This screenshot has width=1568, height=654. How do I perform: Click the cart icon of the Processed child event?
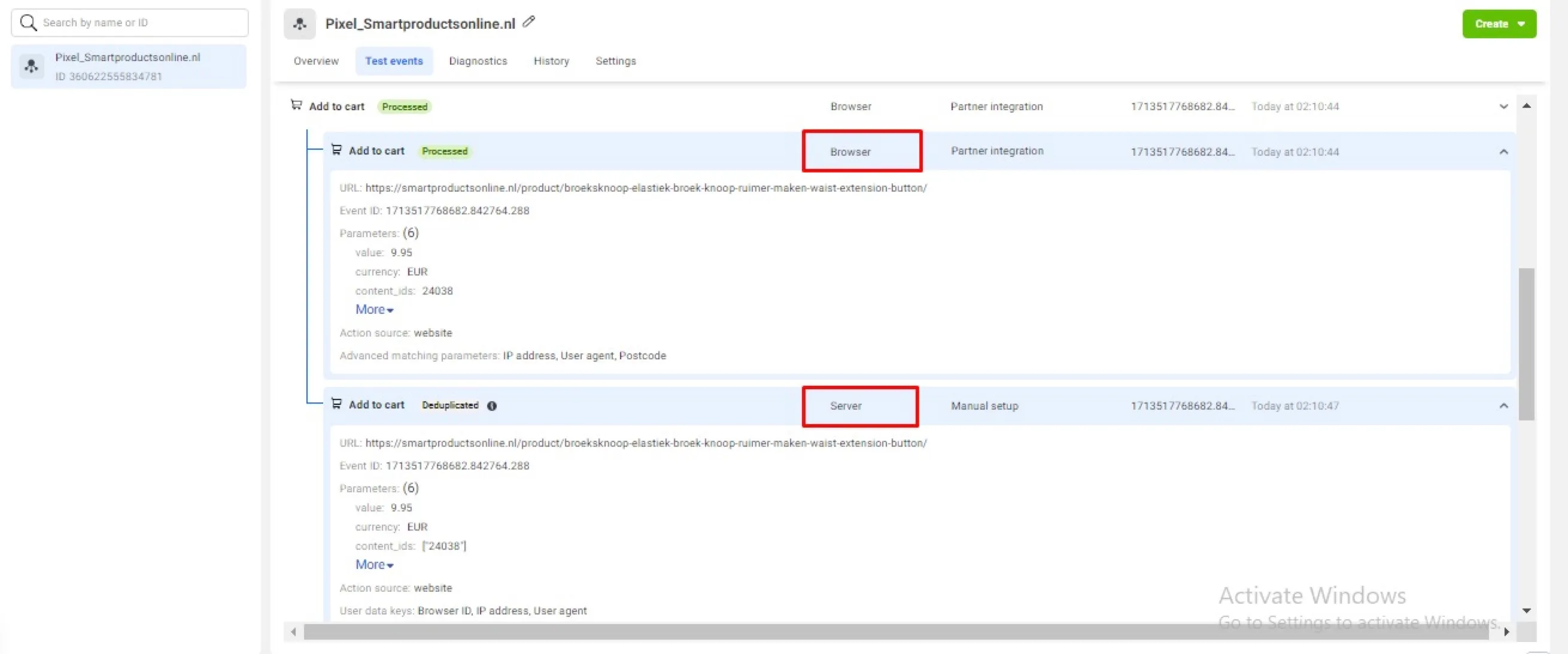[336, 150]
